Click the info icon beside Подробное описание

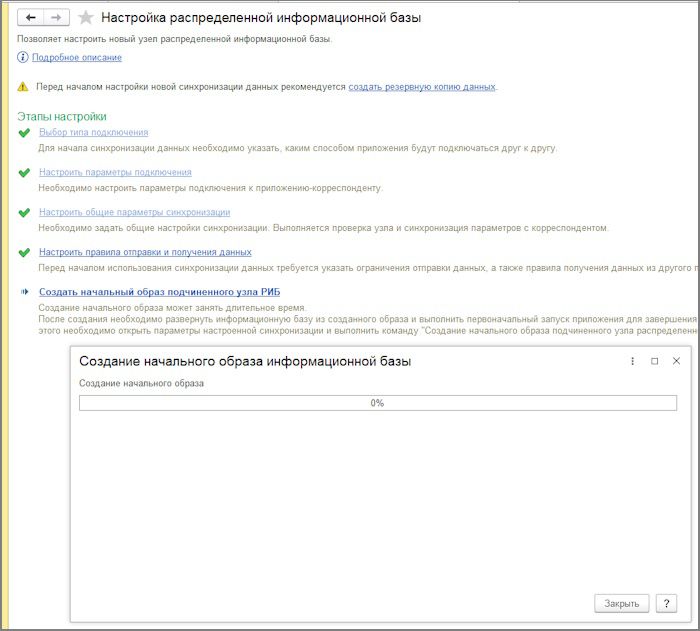click(x=22, y=57)
